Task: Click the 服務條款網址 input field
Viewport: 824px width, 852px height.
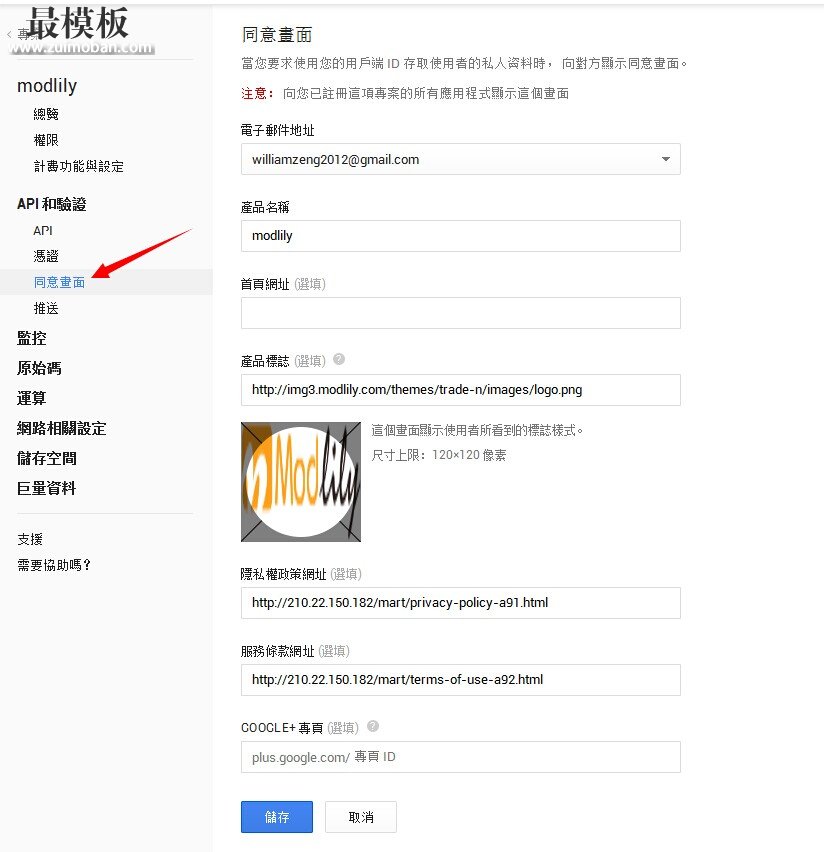Action: pos(461,680)
